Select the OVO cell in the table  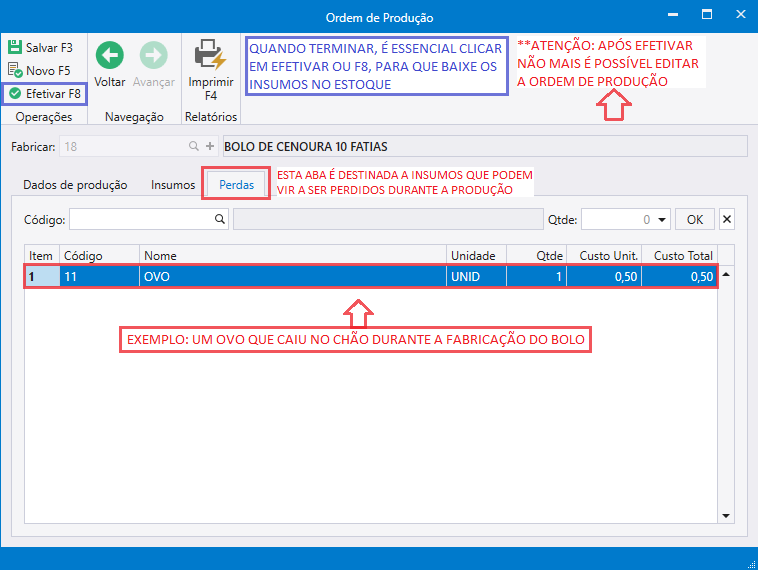click(x=293, y=277)
